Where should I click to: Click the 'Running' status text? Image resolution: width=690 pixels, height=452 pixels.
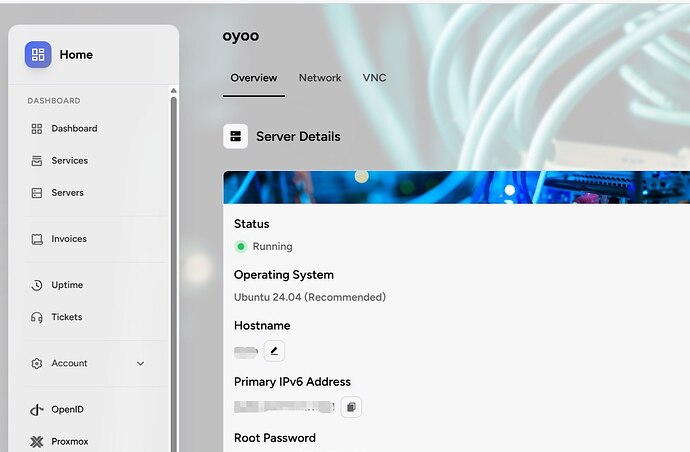[x=272, y=246]
